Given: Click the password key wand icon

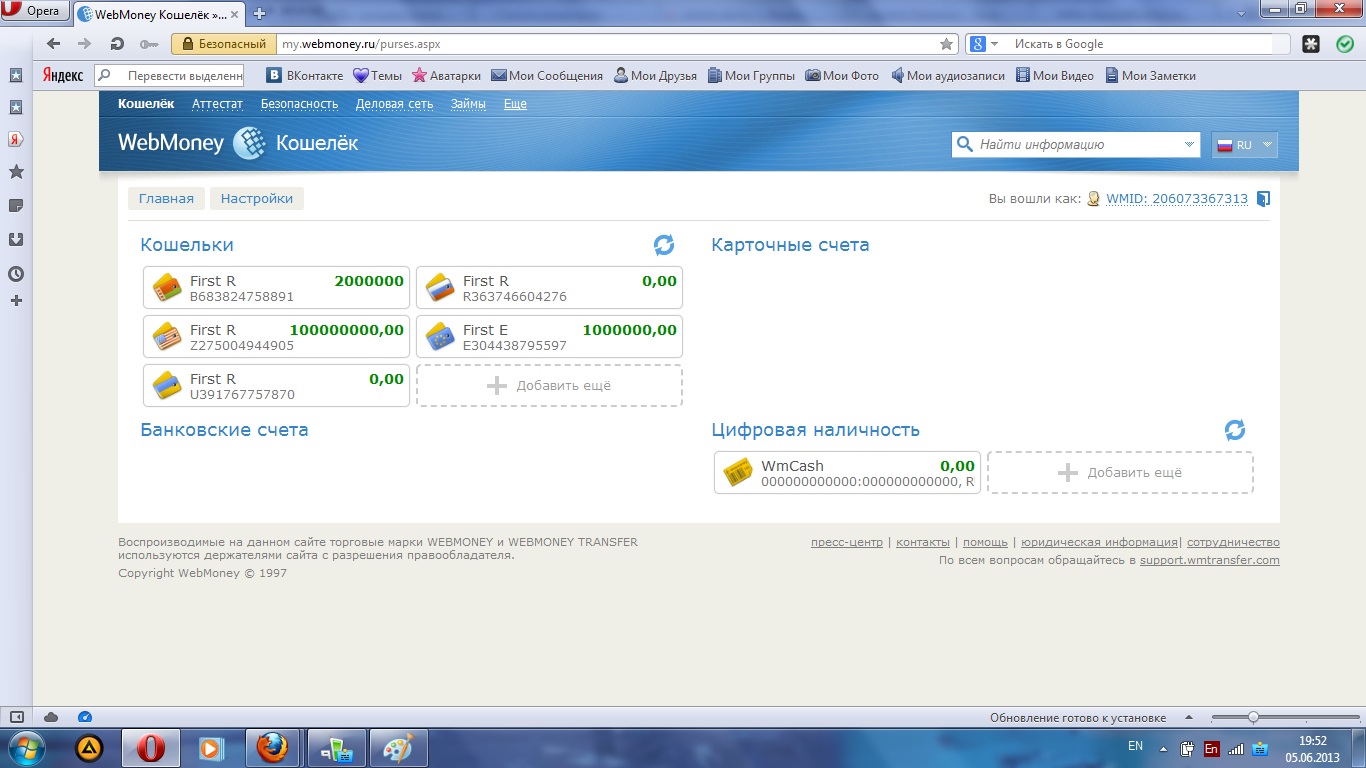Looking at the screenshot, I should pos(149,44).
